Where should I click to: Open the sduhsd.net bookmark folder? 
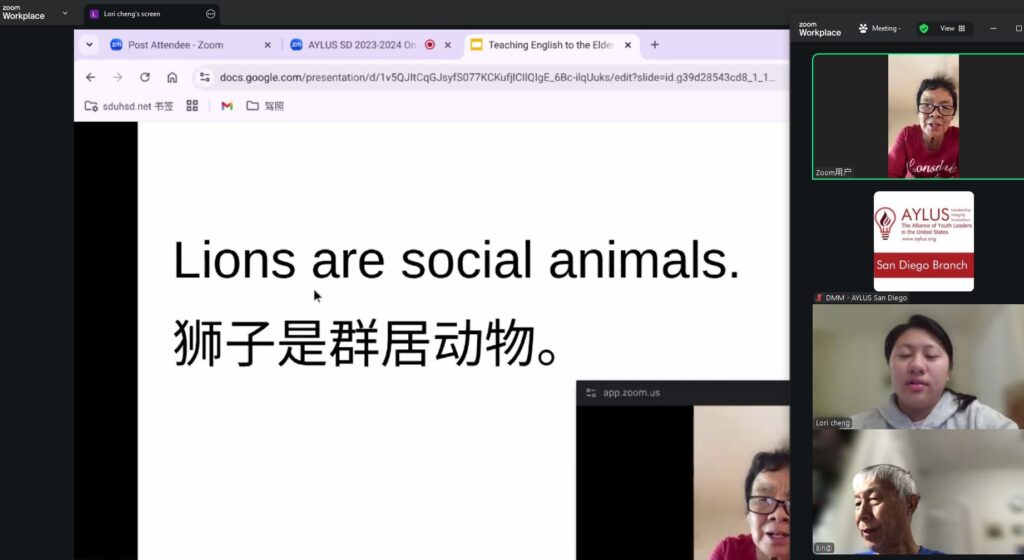(129, 106)
